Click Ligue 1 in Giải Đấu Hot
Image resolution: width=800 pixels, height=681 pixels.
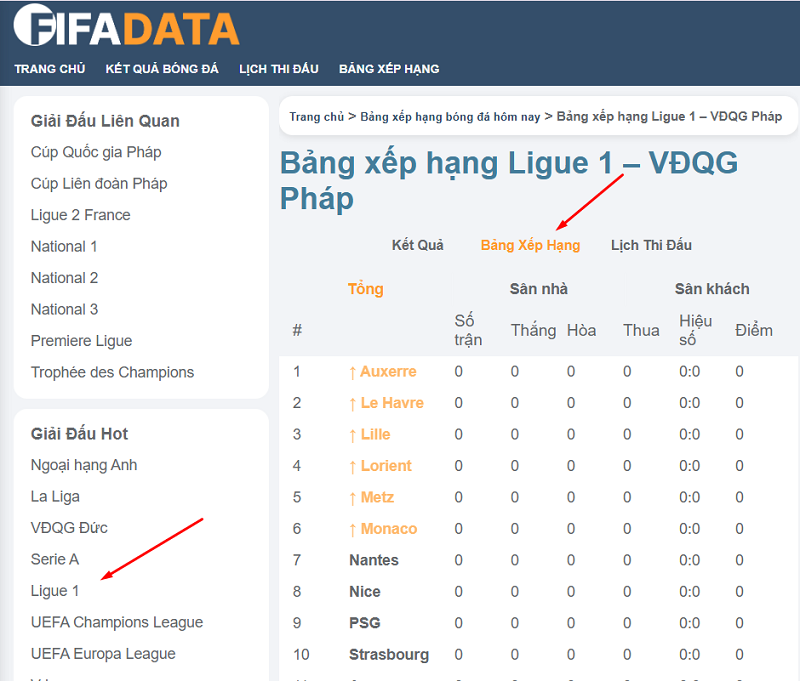(x=55, y=591)
